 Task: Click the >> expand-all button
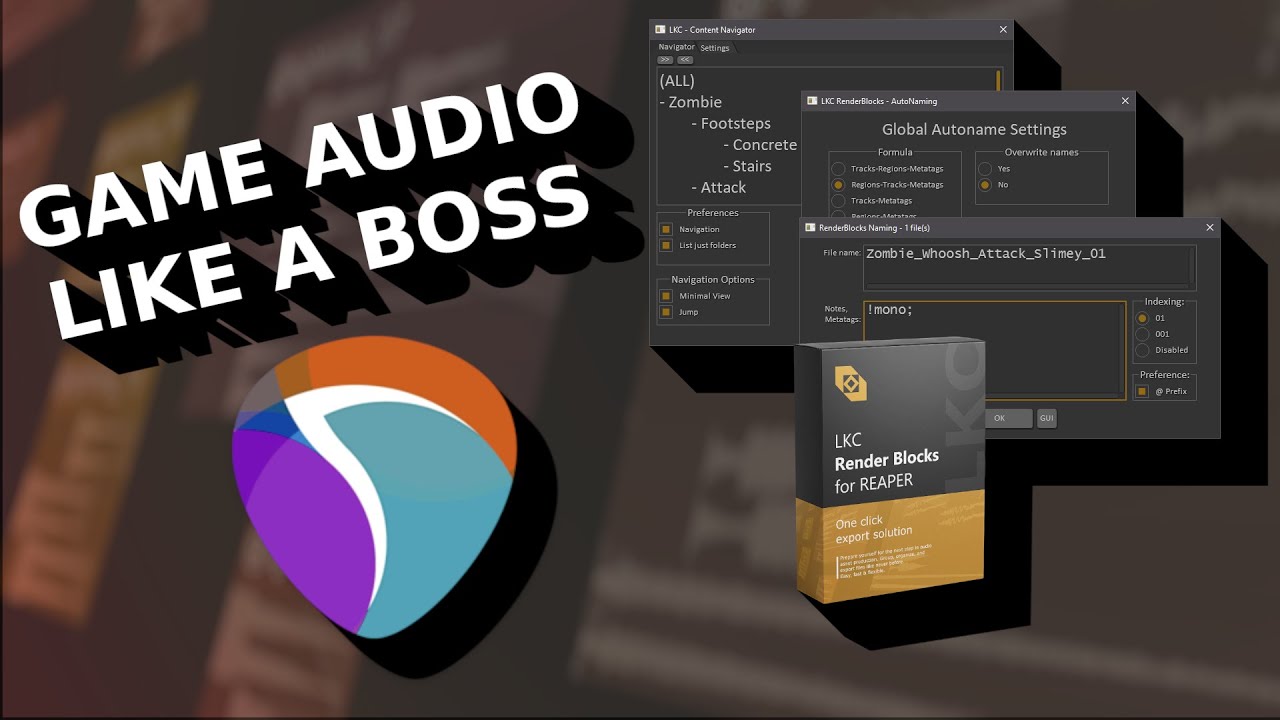tap(665, 60)
